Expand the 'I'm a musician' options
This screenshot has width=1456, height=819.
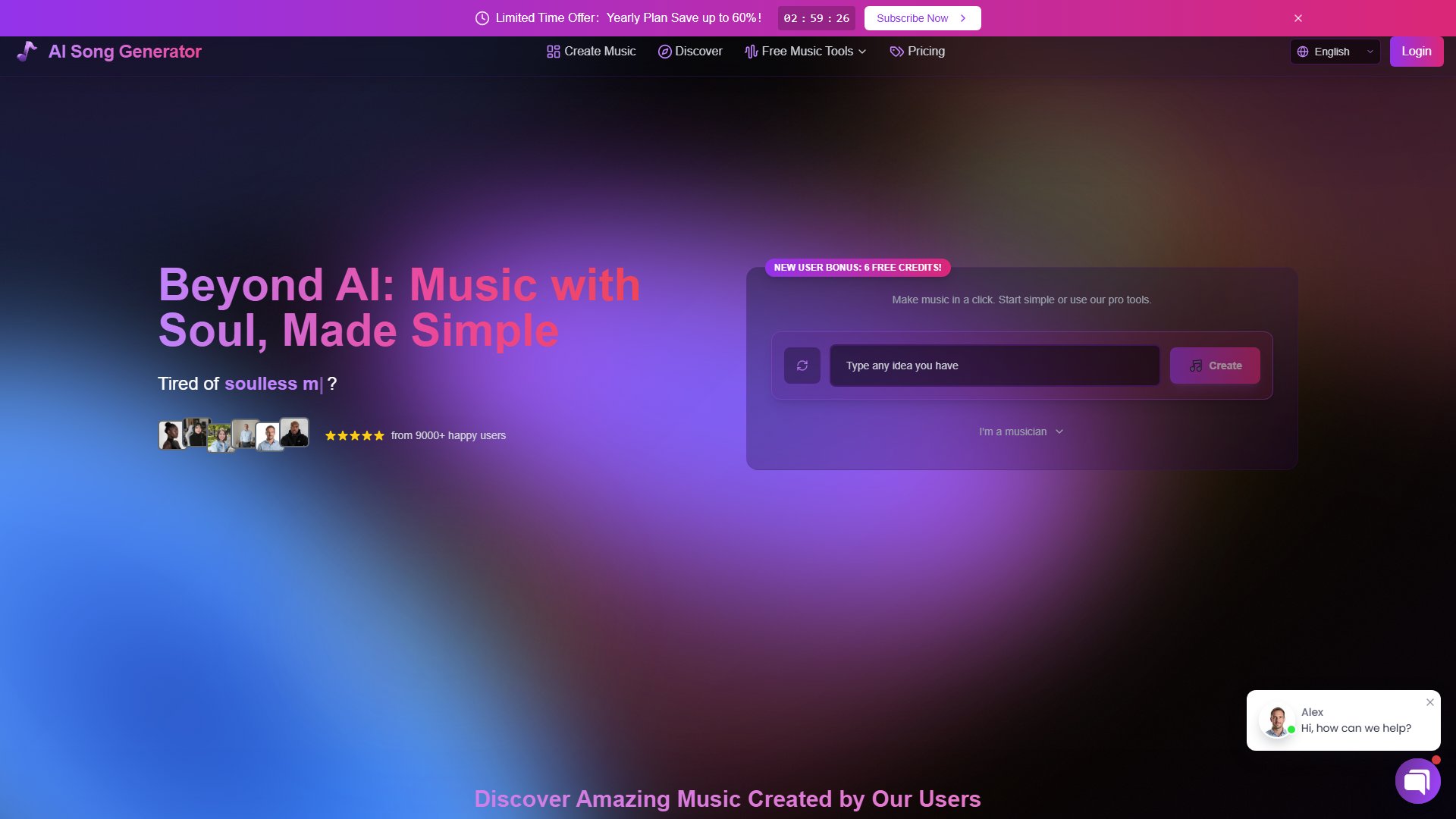tap(1021, 431)
